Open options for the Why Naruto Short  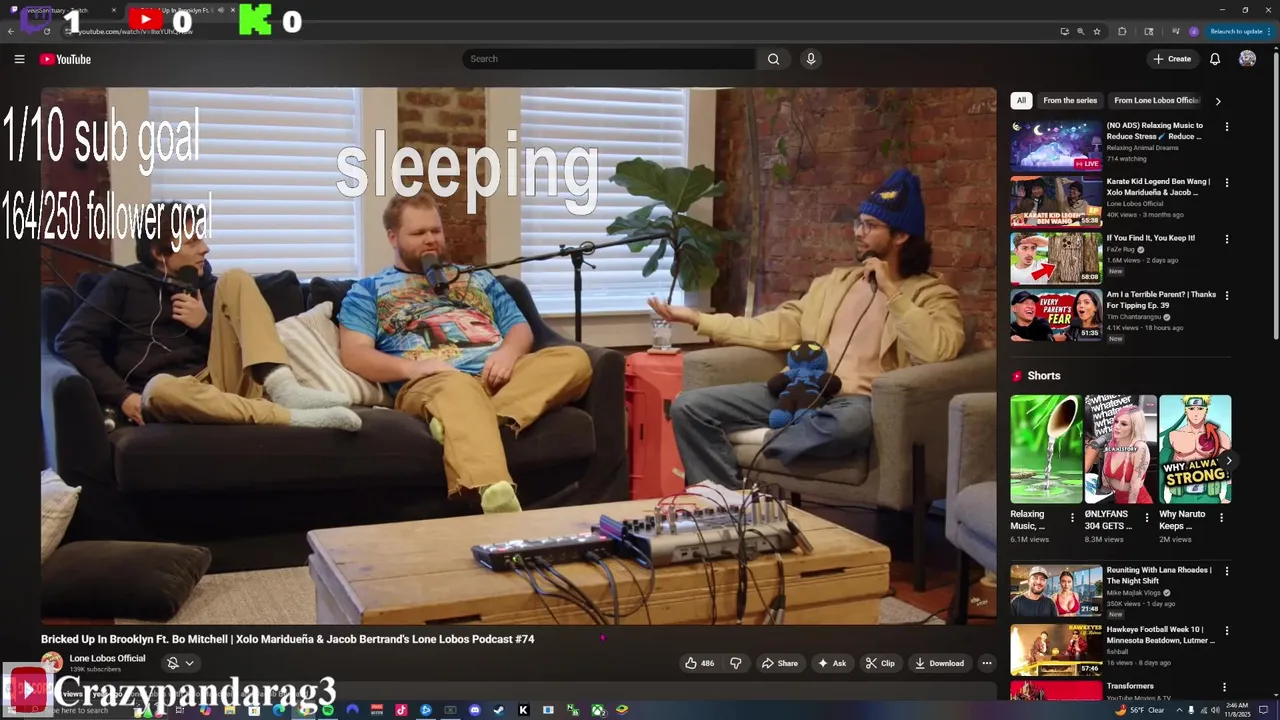coord(1221,518)
